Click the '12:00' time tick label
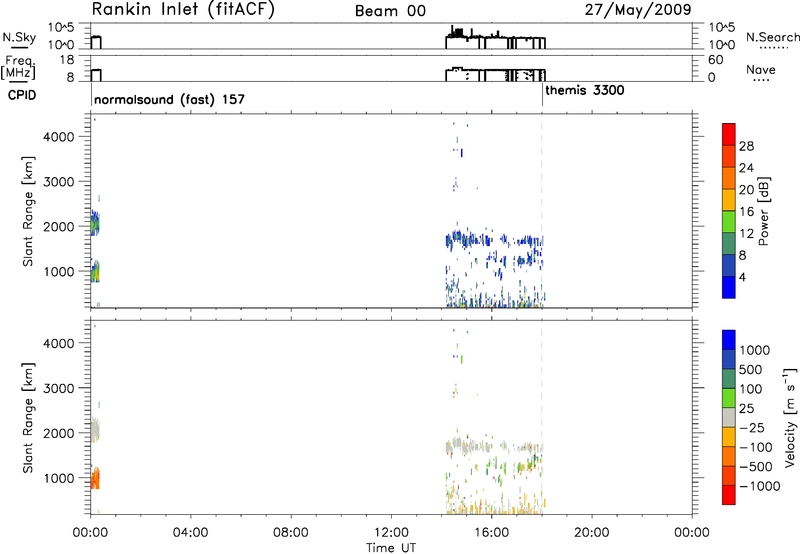The width and height of the screenshot is (800, 554). coord(391,533)
